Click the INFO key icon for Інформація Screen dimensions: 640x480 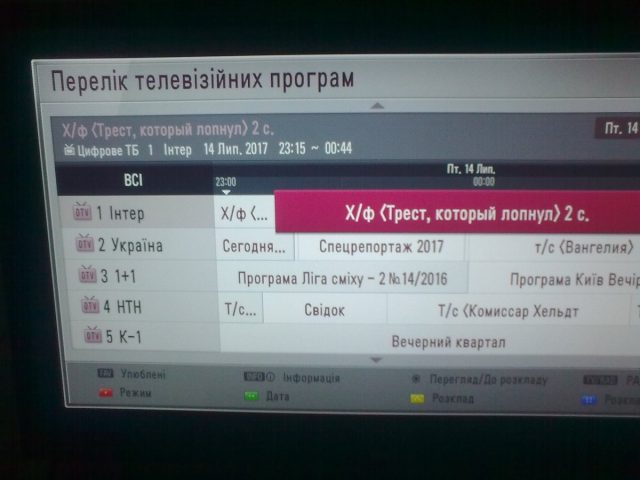(x=259, y=377)
